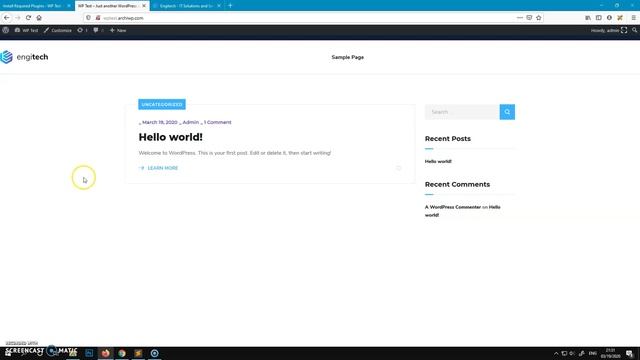This screenshot has height=360, width=640.
Task: Open A WordPress Commenter link
Action: pyautogui.click(x=453, y=207)
